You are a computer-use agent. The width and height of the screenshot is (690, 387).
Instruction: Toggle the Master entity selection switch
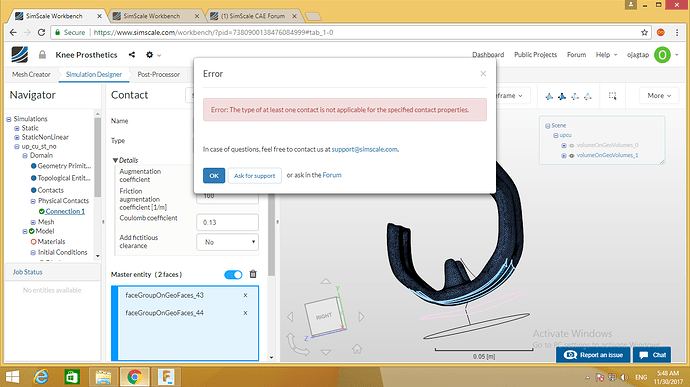pos(233,275)
